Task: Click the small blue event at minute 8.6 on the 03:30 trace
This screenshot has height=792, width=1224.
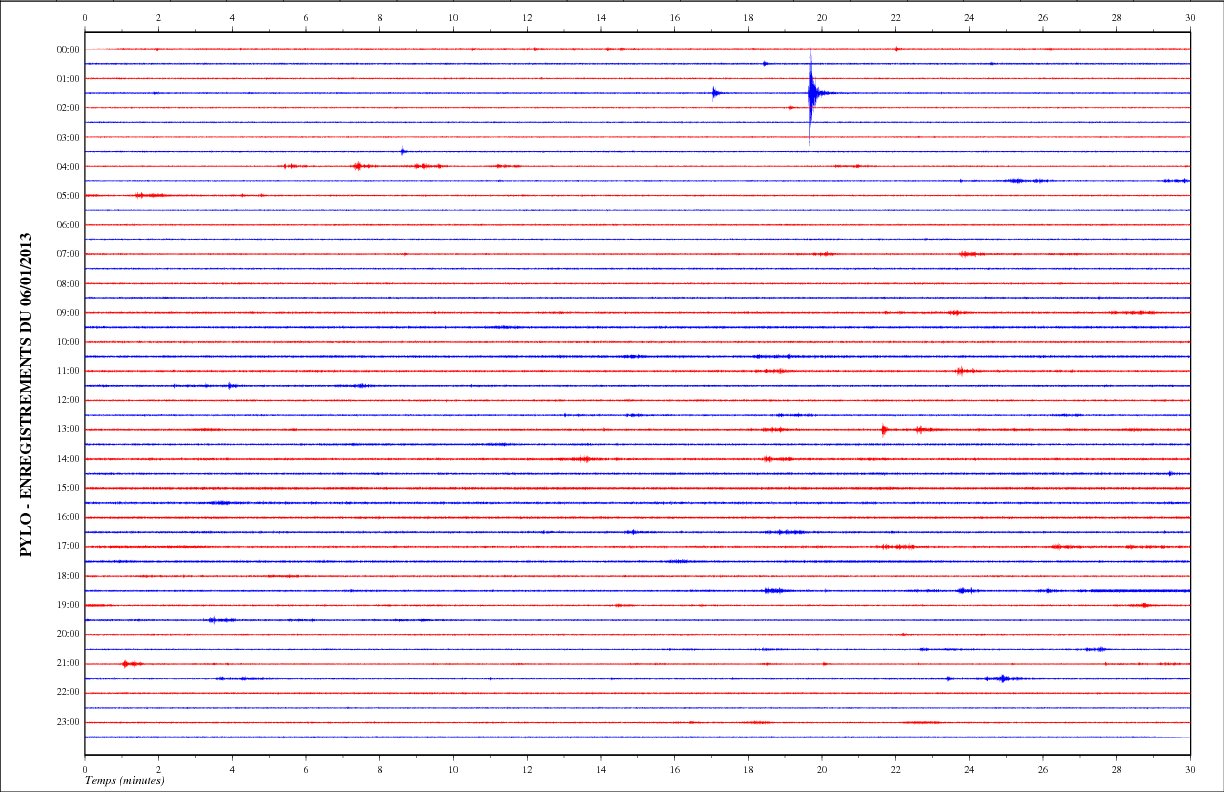Action: coord(402,151)
